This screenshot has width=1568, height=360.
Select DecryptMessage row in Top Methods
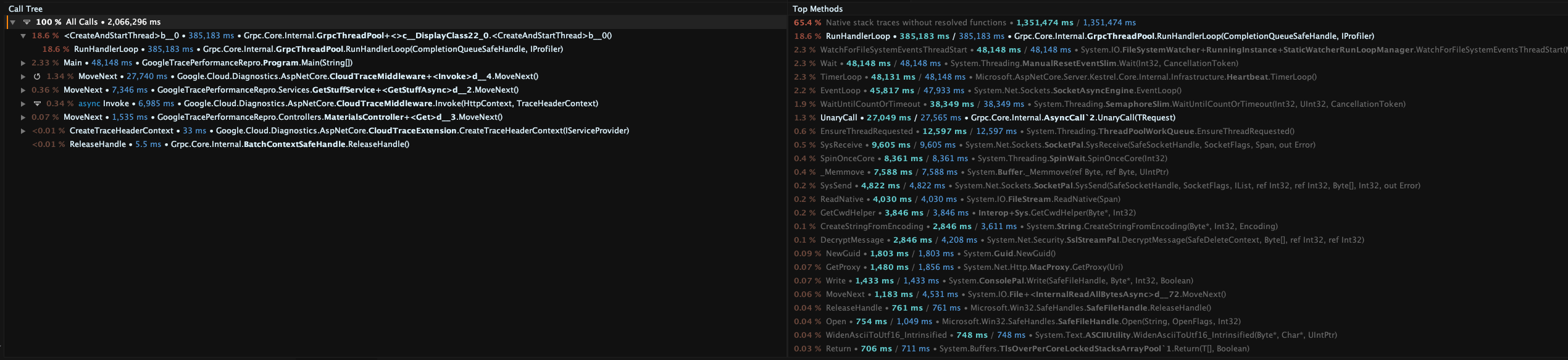pyautogui.click(x=1178, y=240)
